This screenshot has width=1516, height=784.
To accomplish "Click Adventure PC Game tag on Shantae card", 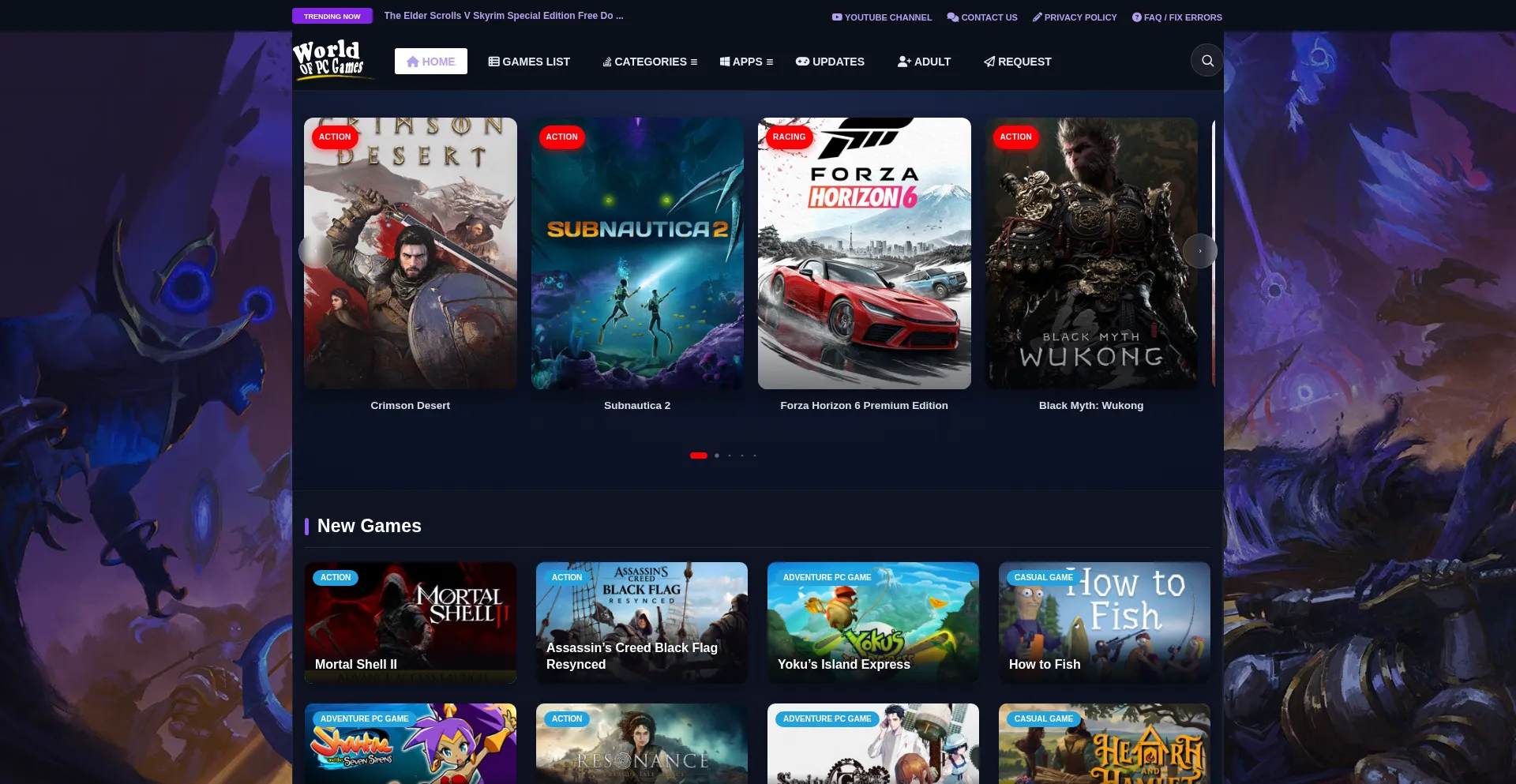I will pyautogui.click(x=365, y=719).
